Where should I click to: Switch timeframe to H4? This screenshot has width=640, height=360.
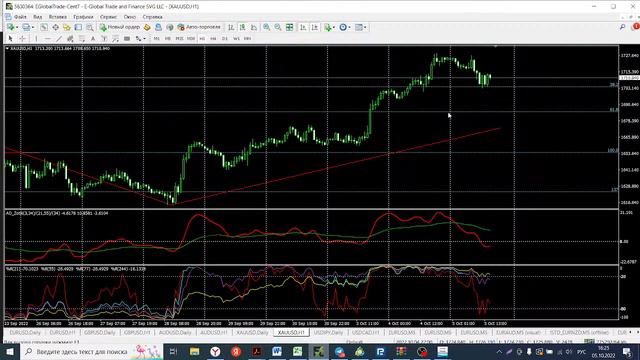pos(213,38)
